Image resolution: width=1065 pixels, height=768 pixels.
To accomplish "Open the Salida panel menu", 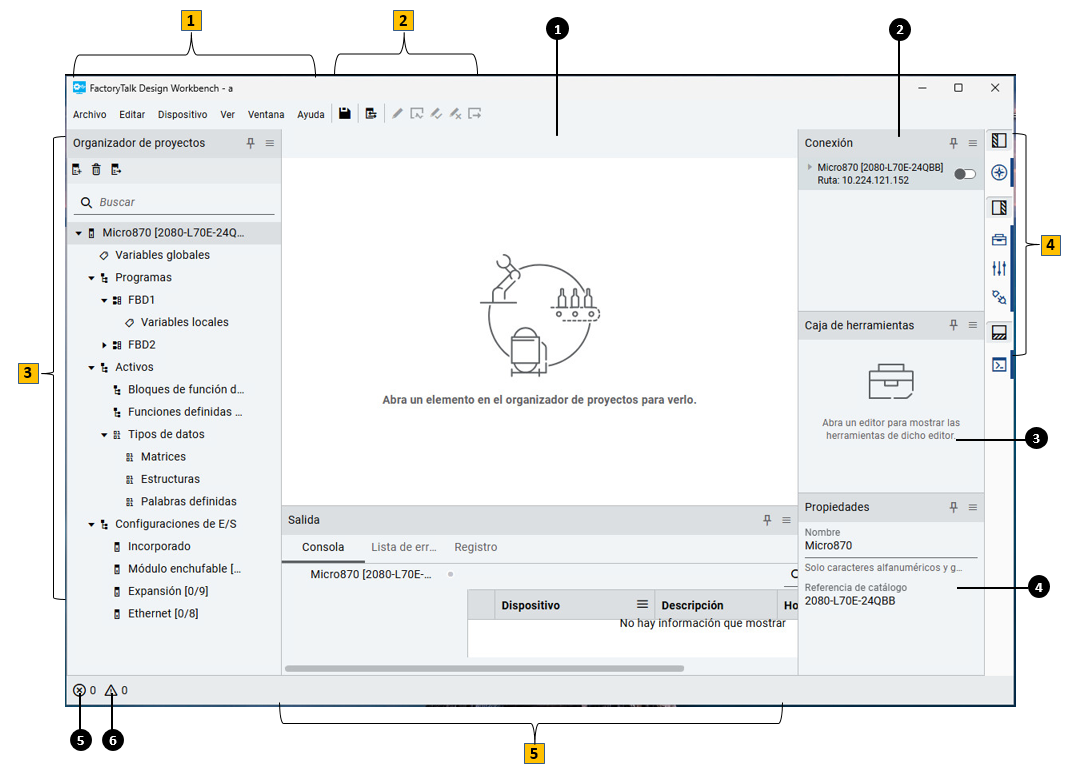I will pos(786,519).
